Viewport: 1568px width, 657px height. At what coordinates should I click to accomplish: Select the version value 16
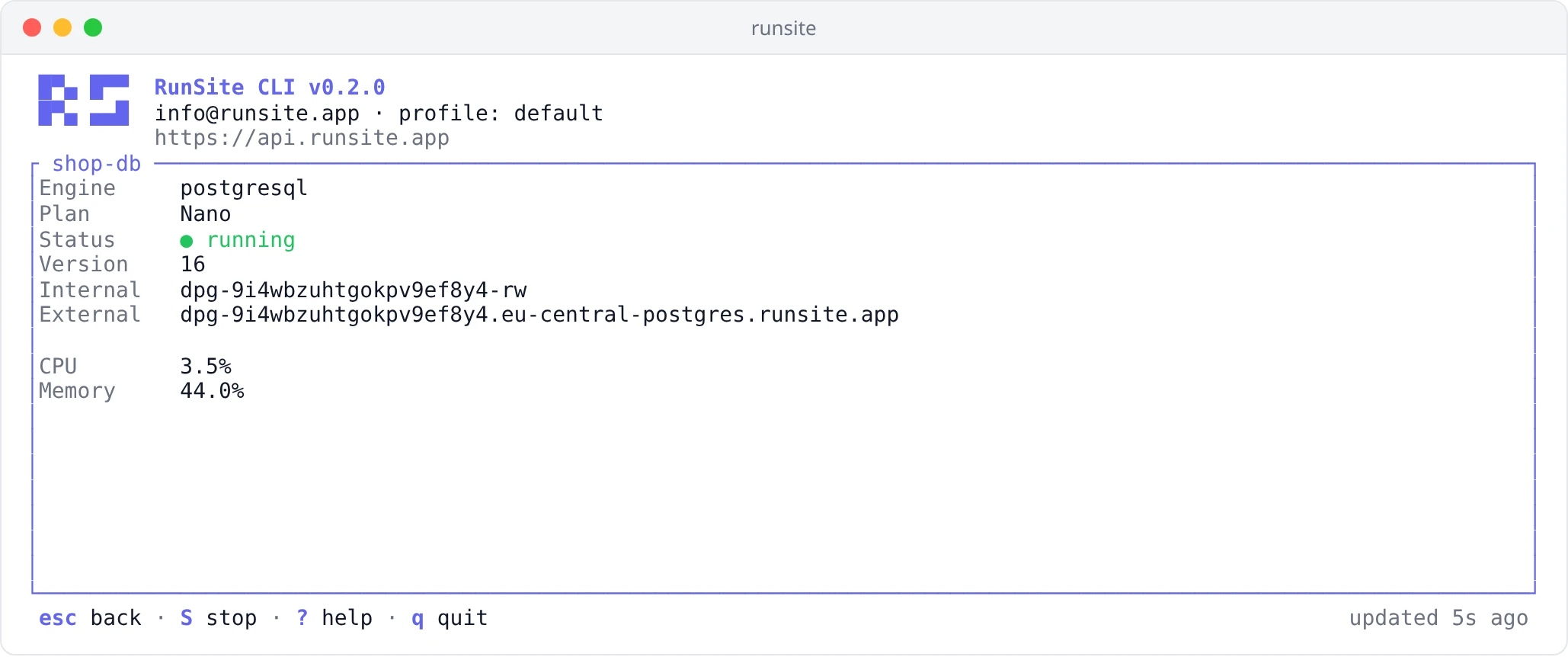coord(193,264)
